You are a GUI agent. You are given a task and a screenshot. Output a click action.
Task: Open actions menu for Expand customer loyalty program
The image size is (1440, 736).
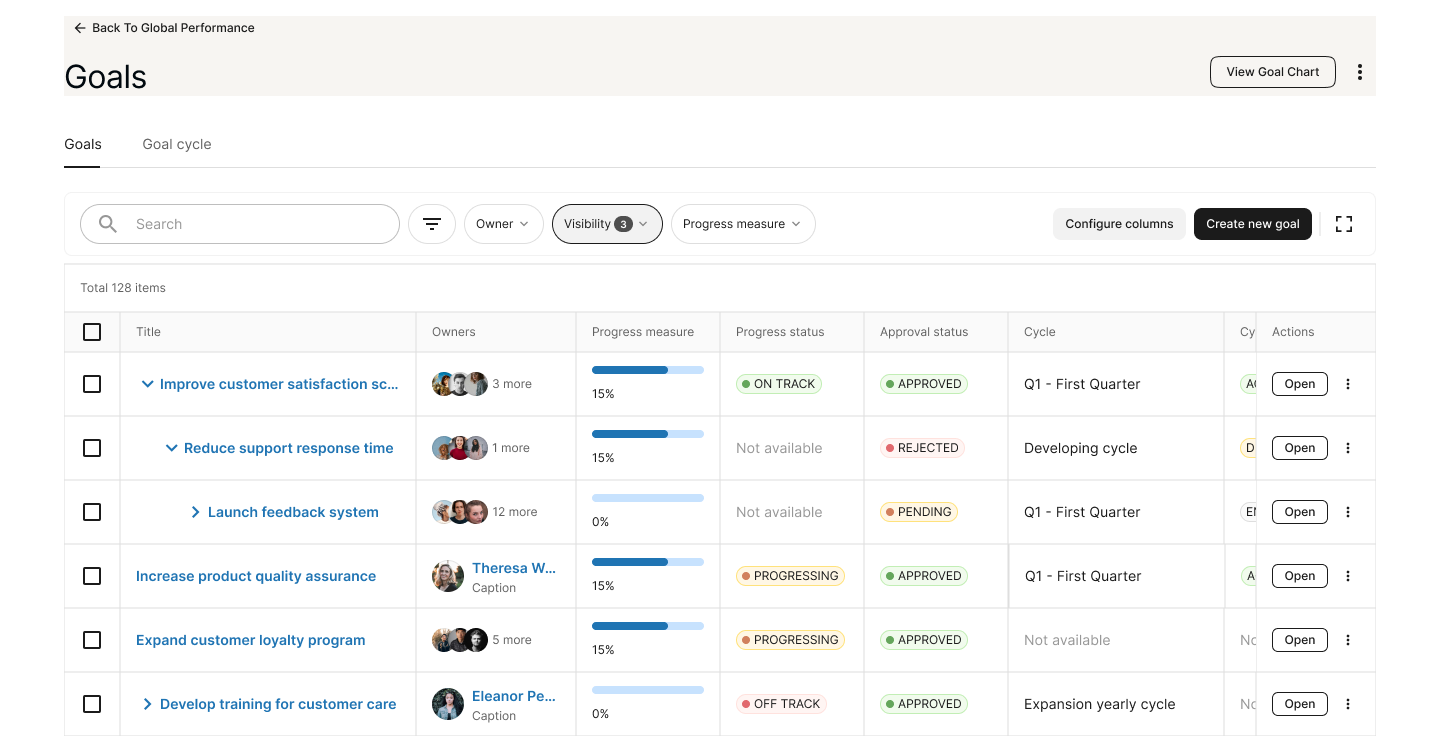[1347, 639]
